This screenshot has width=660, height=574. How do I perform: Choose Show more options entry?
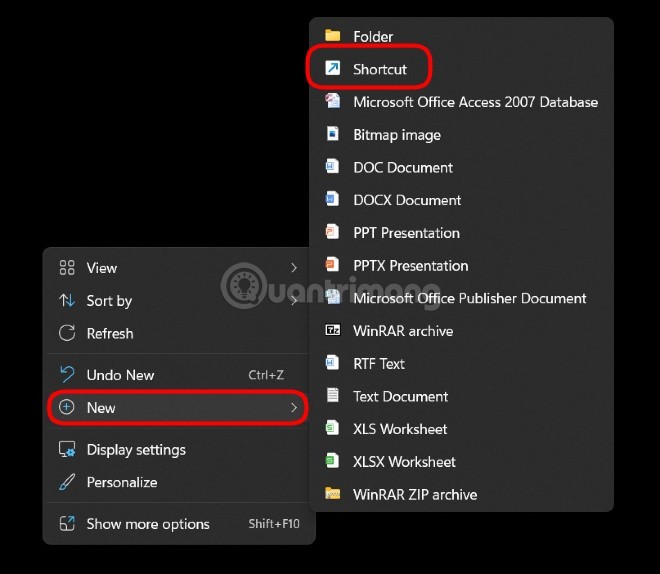coord(148,524)
